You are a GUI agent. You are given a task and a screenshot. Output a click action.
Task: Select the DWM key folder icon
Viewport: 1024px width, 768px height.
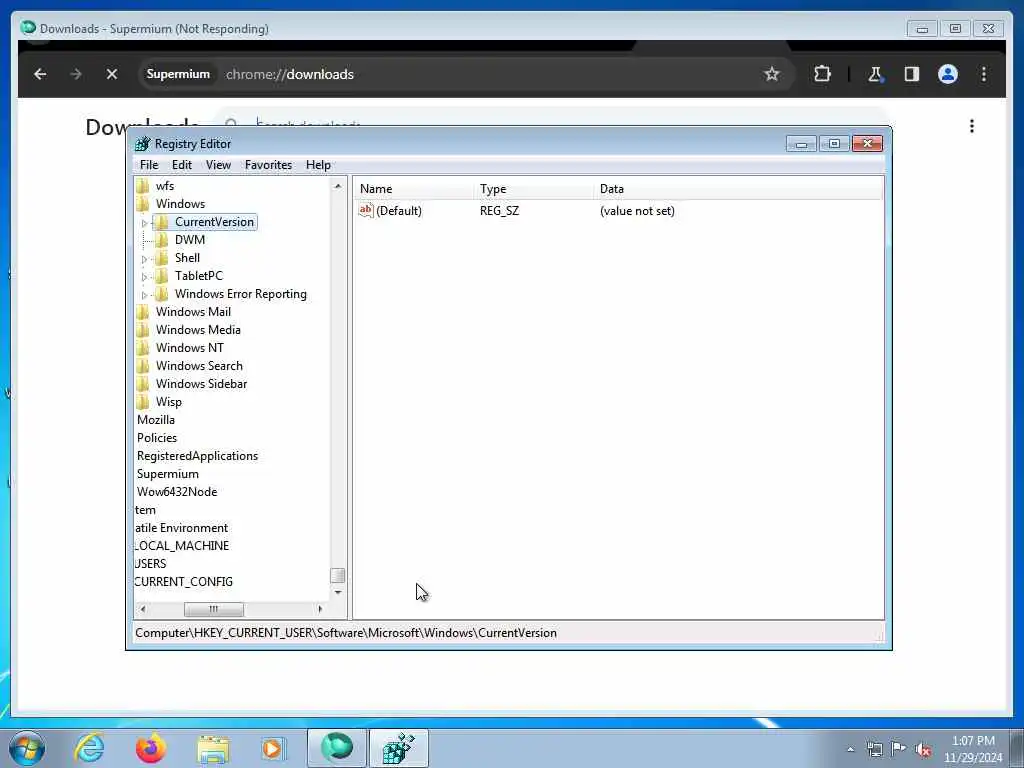pos(161,240)
